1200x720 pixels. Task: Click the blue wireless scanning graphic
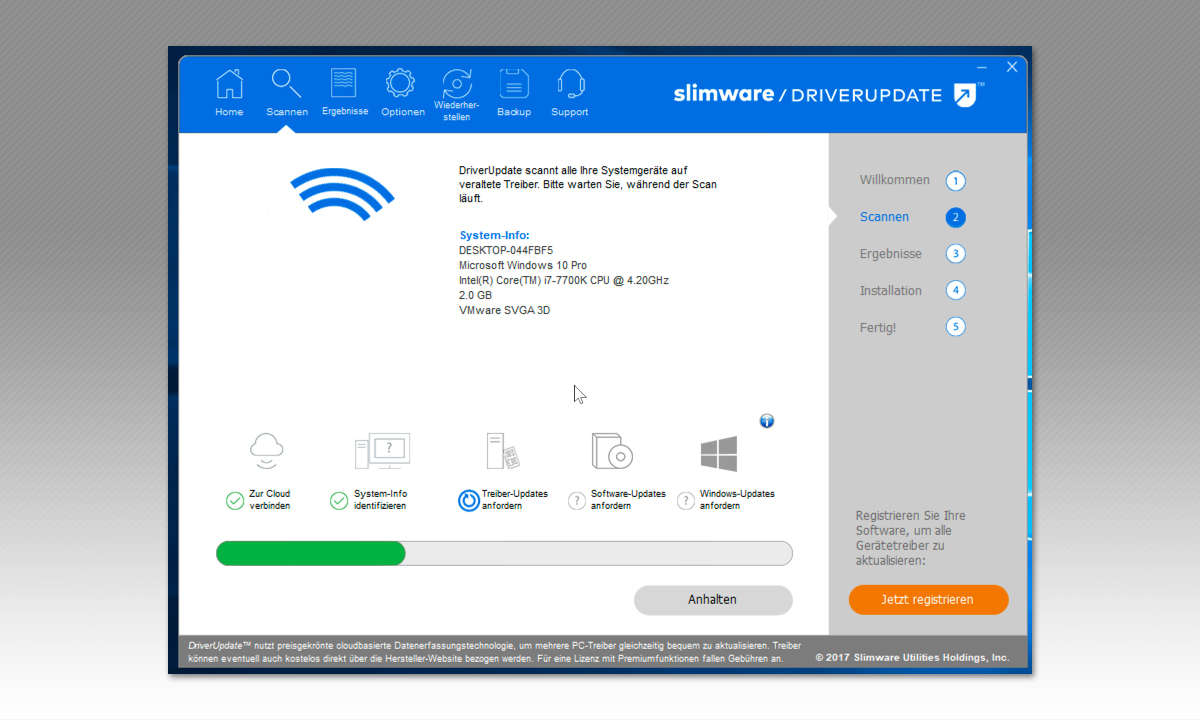pos(342,193)
